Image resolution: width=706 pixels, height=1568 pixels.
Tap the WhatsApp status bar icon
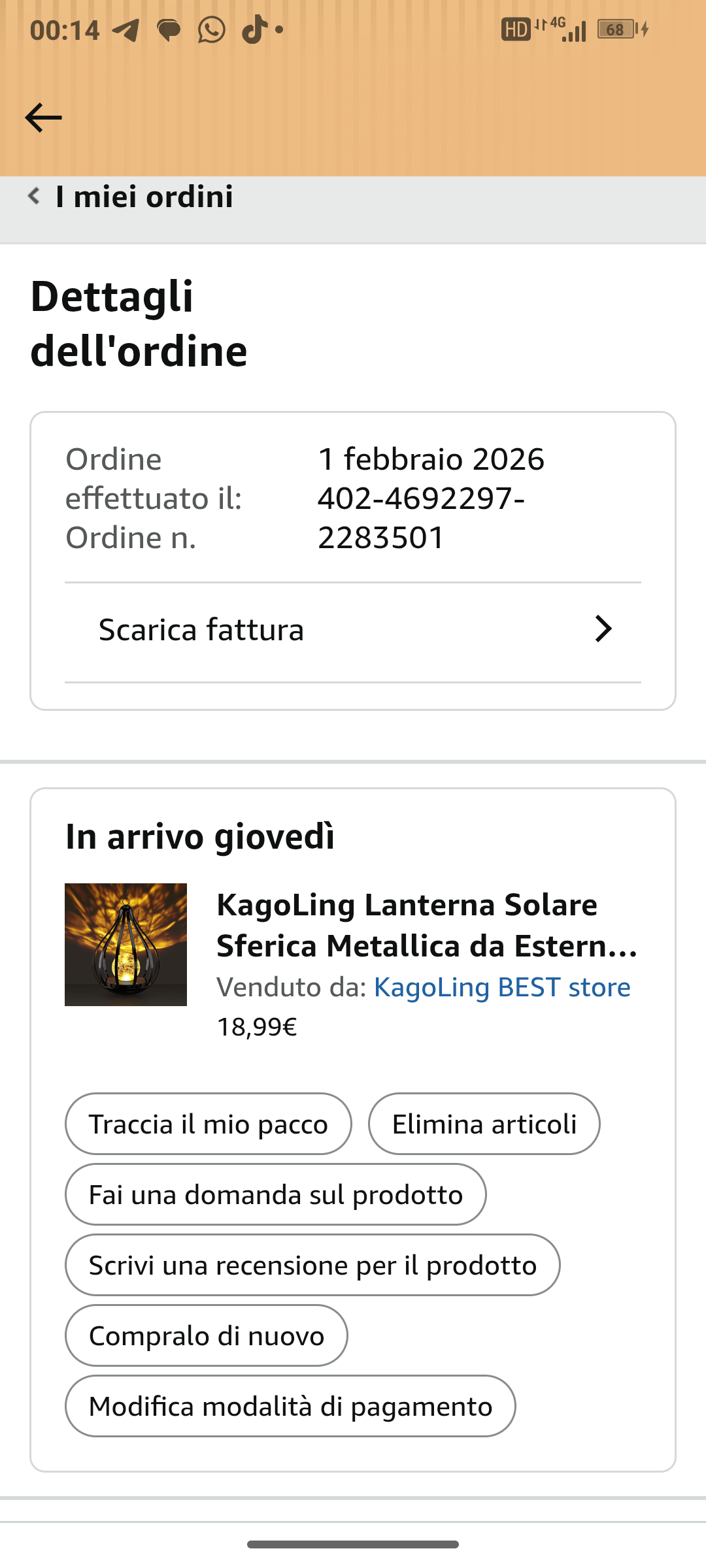tap(211, 30)
